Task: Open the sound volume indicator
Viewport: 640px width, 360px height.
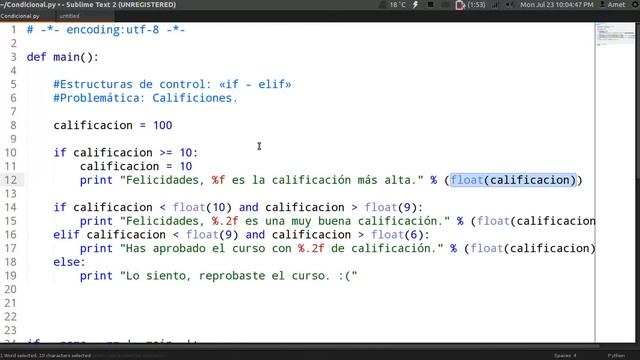Action: tap(509, 5)
